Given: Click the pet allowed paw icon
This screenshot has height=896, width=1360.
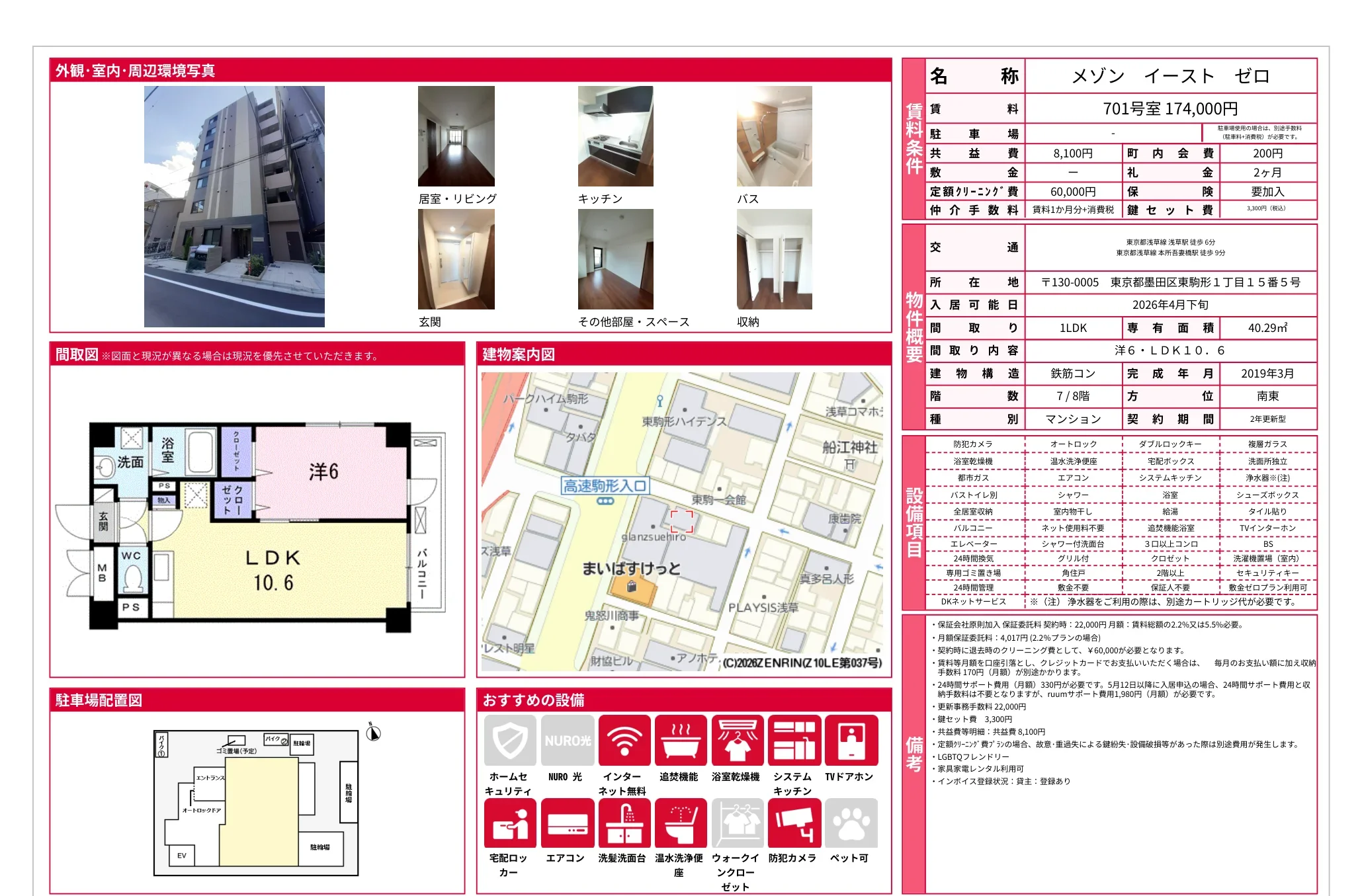Looking at the screenshot, I should 851,823.
